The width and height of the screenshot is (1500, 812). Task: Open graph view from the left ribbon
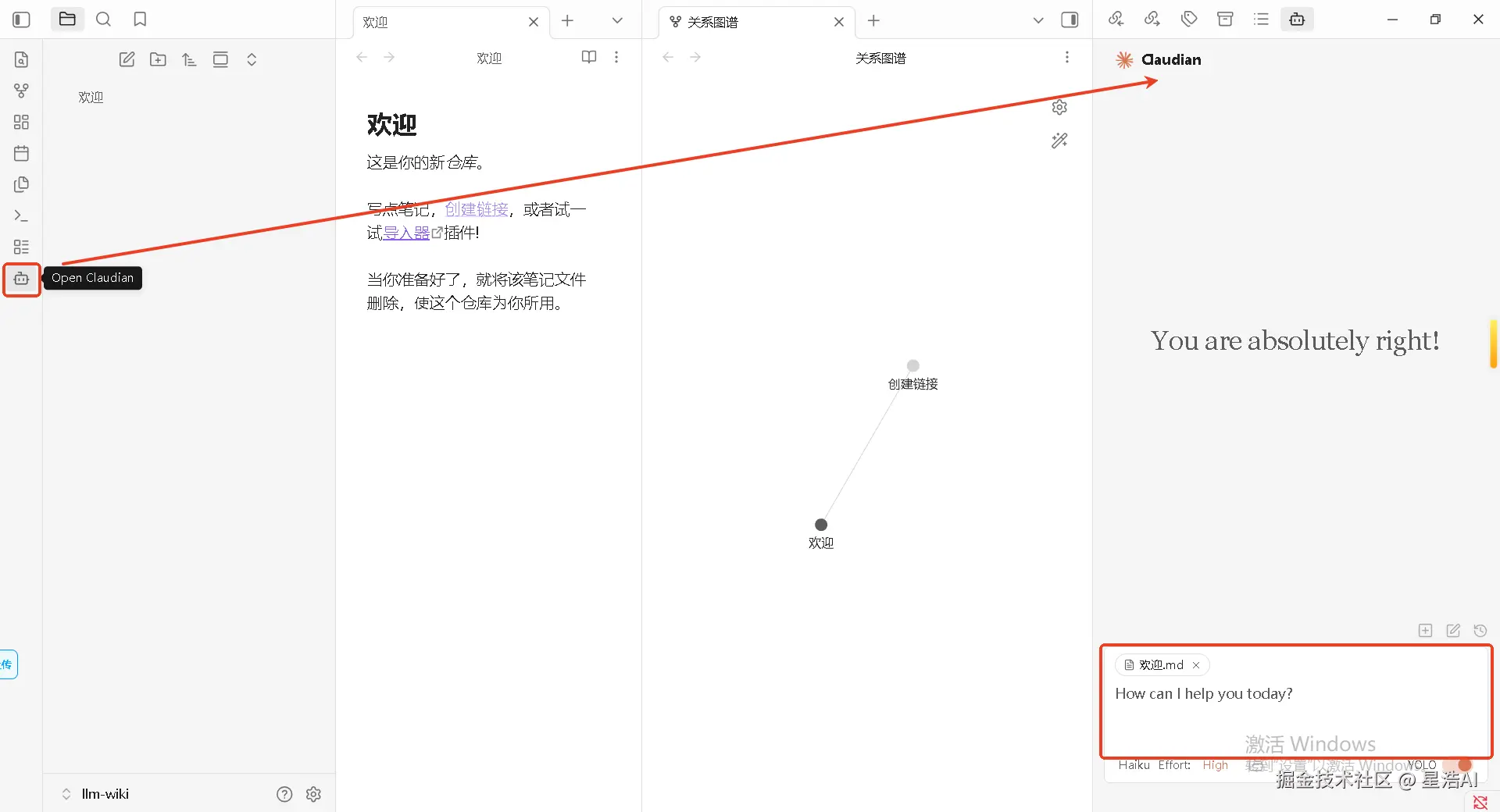(x=21, y=91)
